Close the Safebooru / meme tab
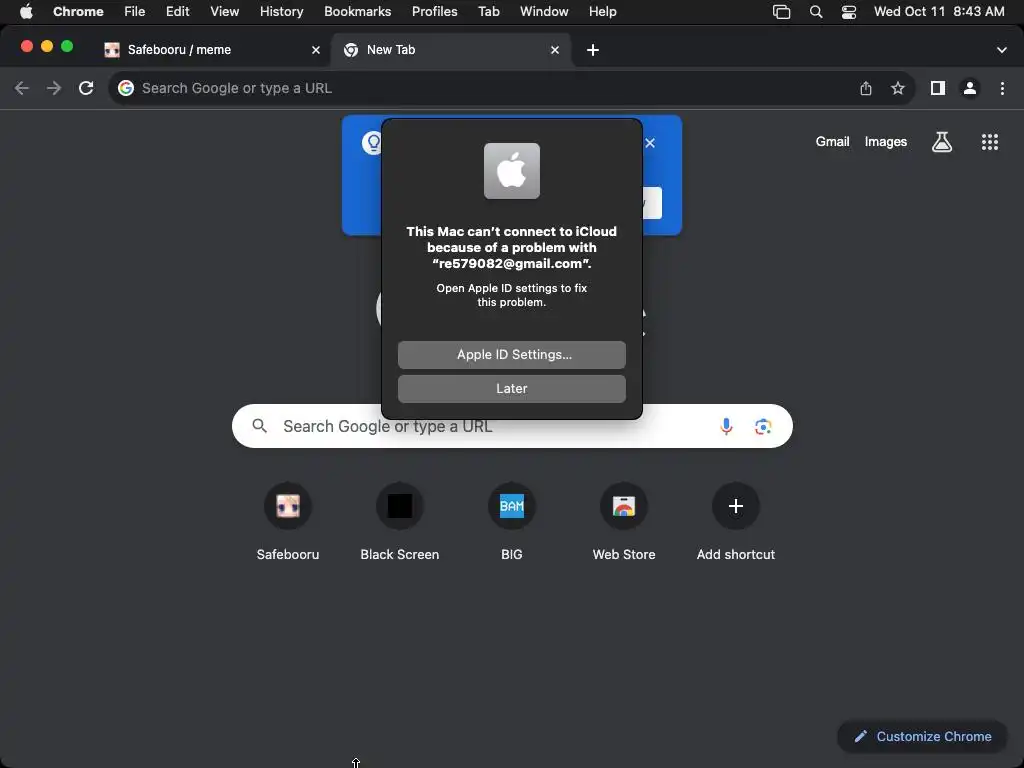1024x768 pixels. pyautogui.click(x=315, y=50)
